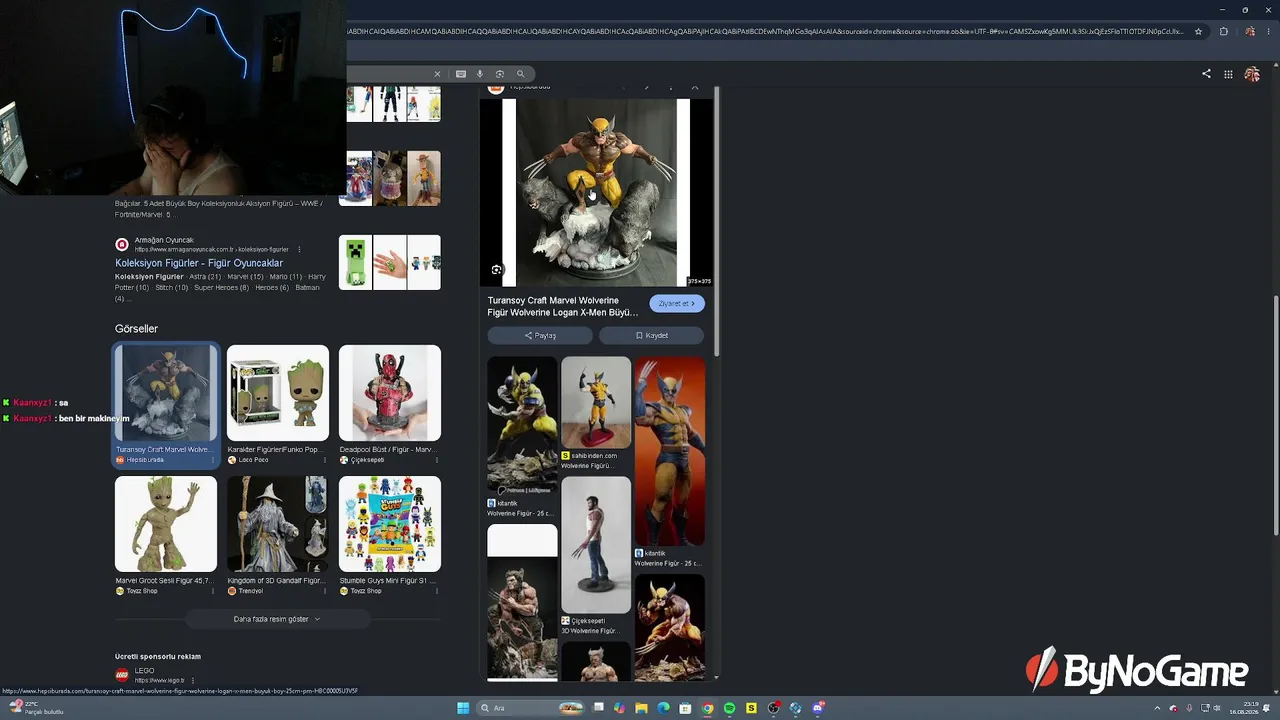Open the weather widget in the taskbar
The image size is (1280, 720).
pyautogui.click(x=37, y=708)
